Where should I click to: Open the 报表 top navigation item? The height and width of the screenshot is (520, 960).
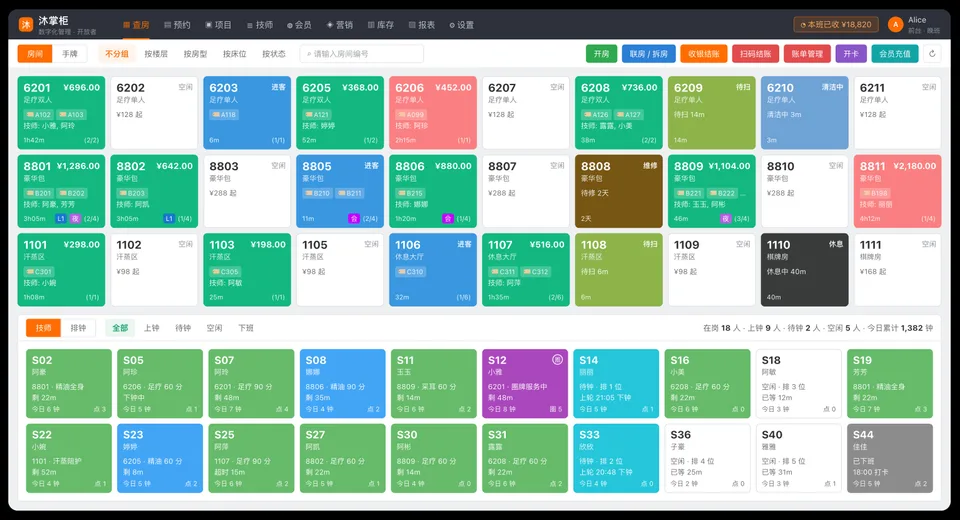422,25
